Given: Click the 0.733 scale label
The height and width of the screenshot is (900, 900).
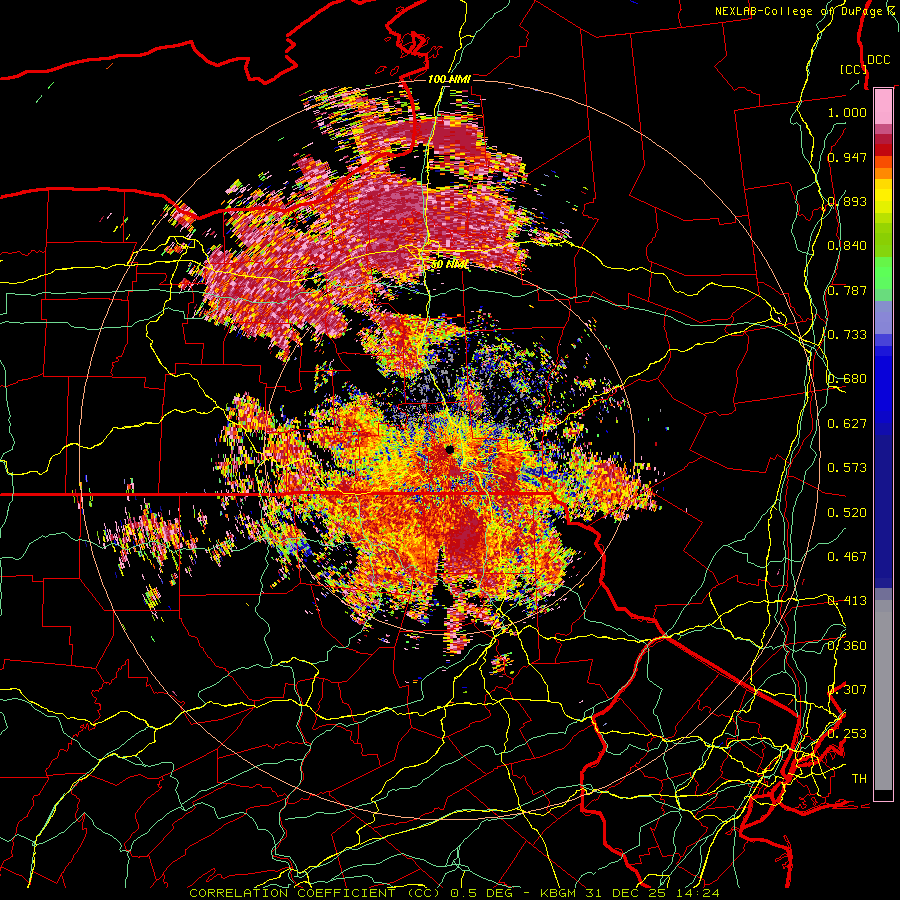Looking at the screenshot, I should 847,334.
